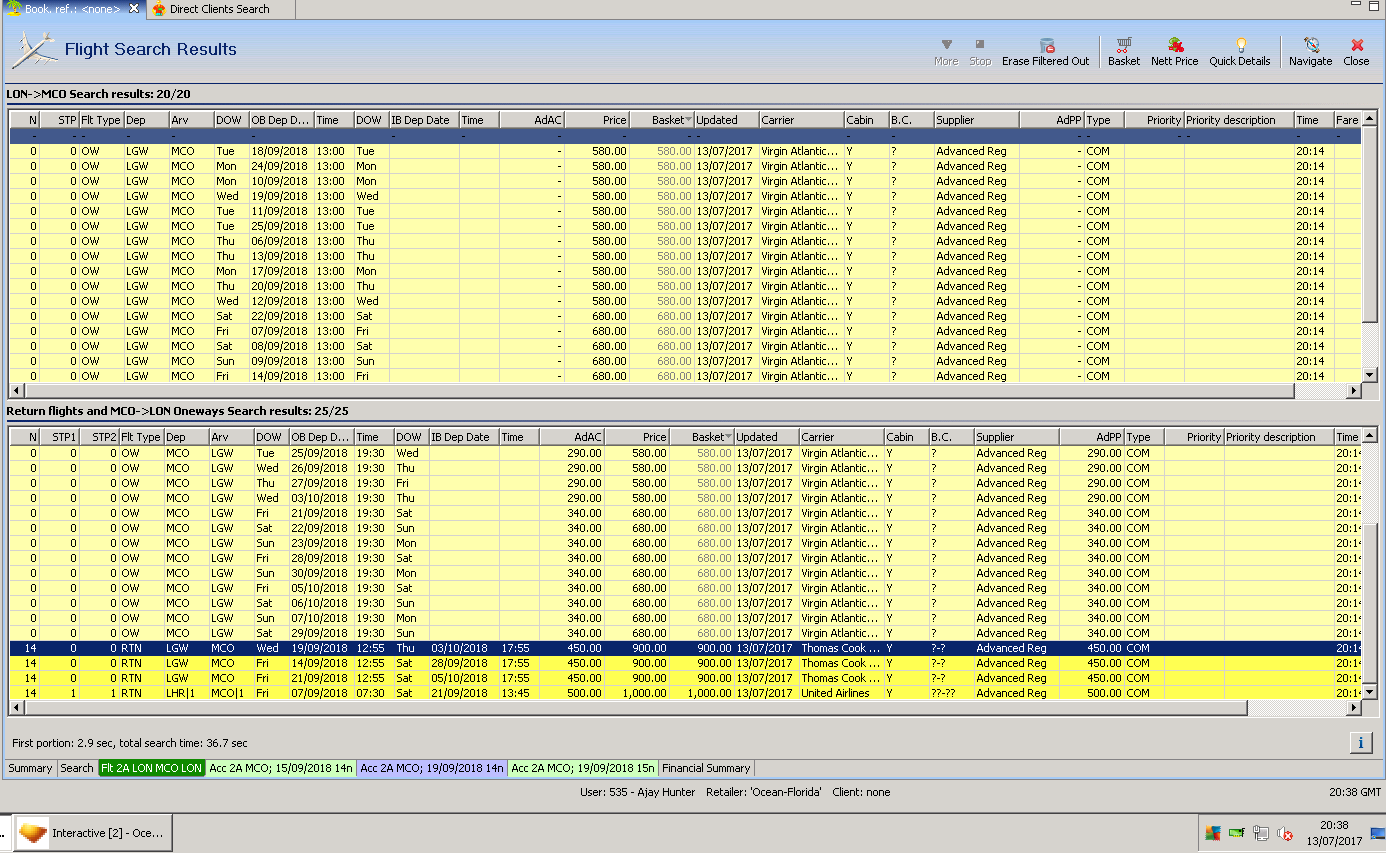Click the Carrier column header in top table
The image size is (1386, 853).
(800, 120)
